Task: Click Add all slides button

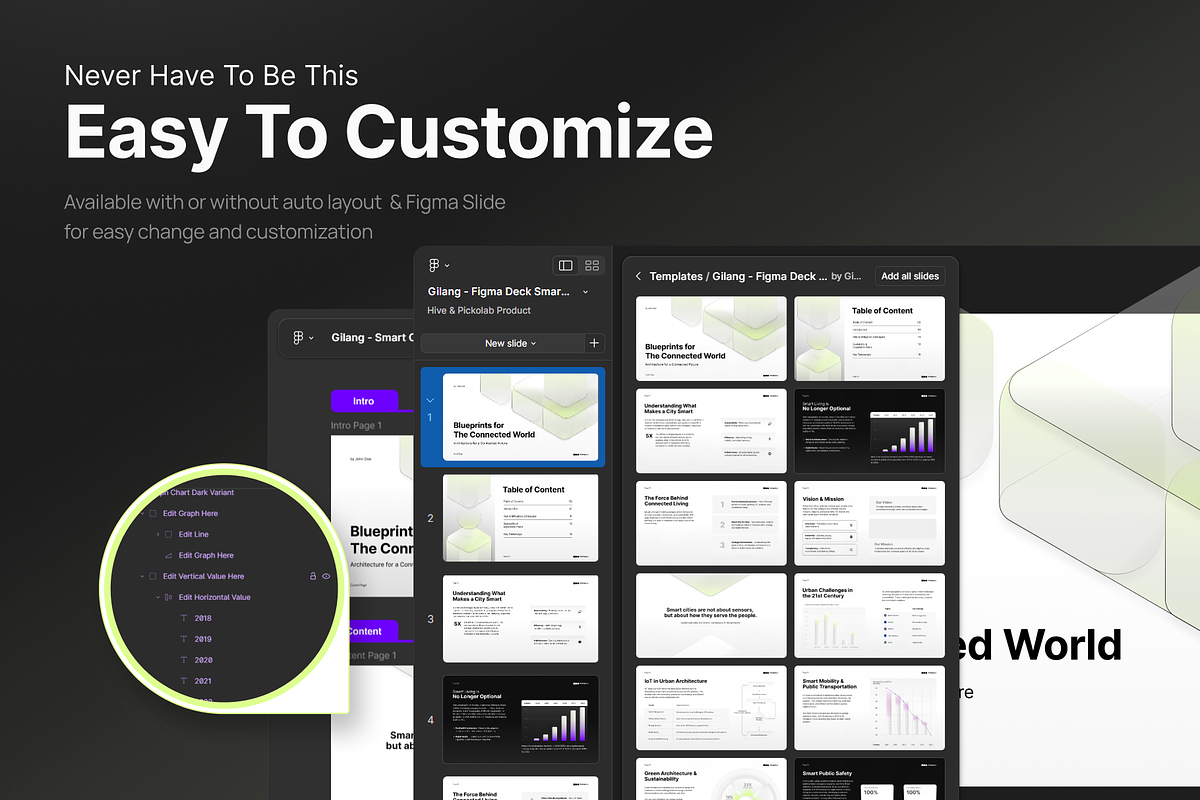Action: pyautogui.click(x=910, y=276)
